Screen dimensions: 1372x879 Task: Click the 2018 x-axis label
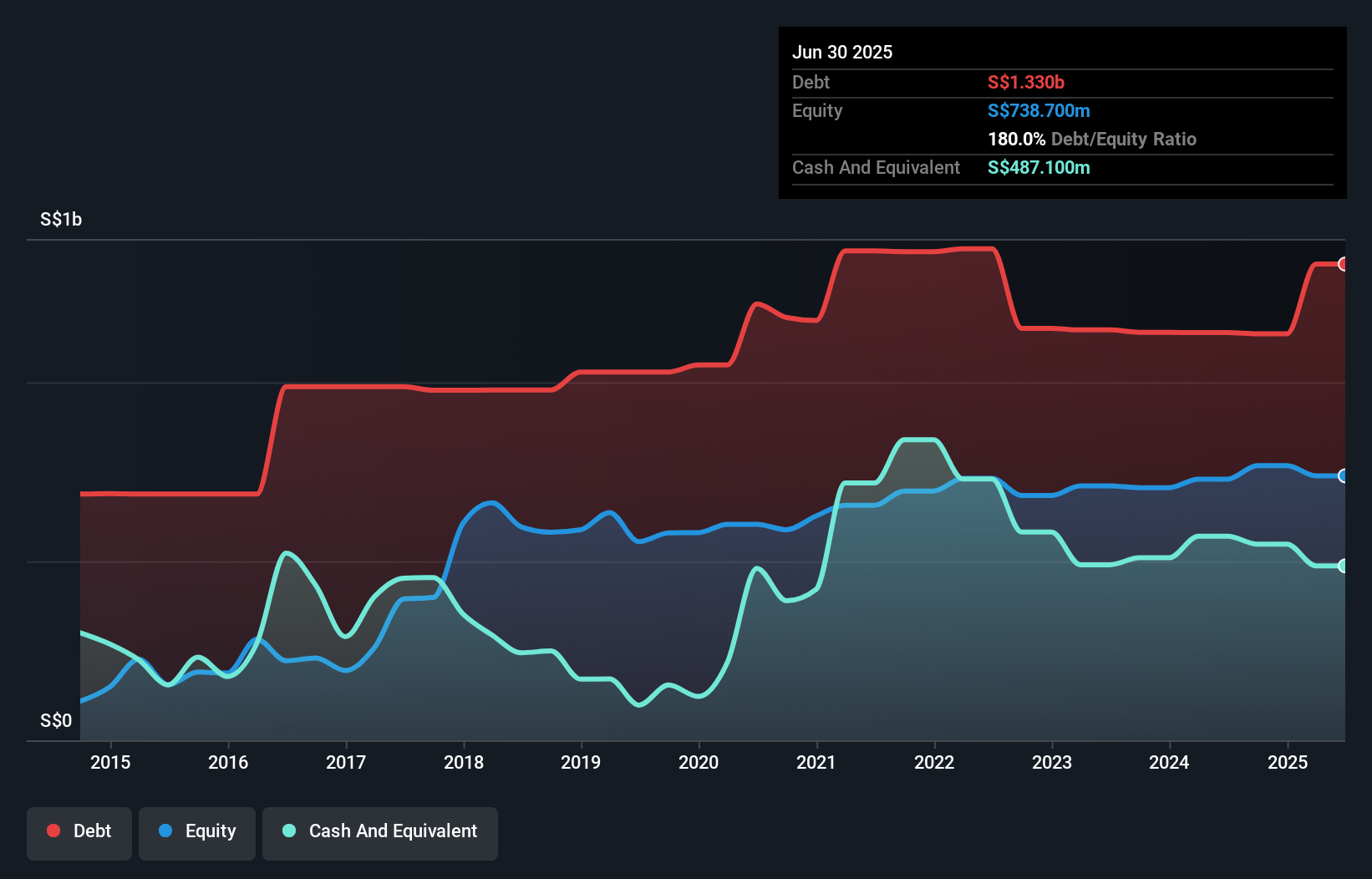pyautogui.click(x=464, y=762)
